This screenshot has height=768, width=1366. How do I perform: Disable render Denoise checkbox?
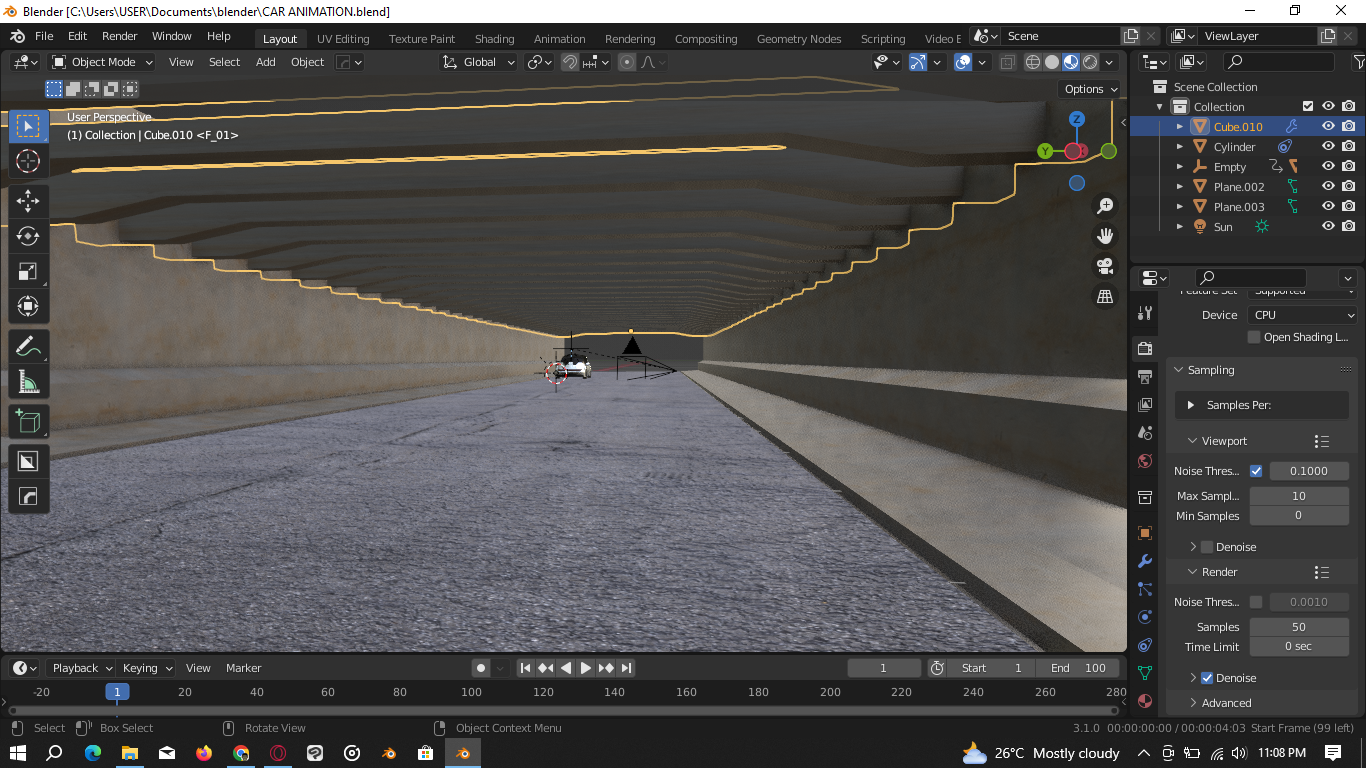[x=1207, y=678]
